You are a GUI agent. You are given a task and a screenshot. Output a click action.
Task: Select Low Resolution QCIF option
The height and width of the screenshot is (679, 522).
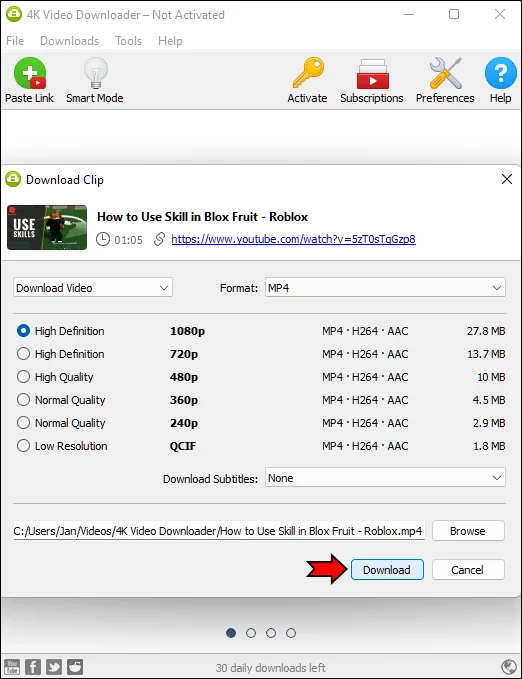(23, 446)
